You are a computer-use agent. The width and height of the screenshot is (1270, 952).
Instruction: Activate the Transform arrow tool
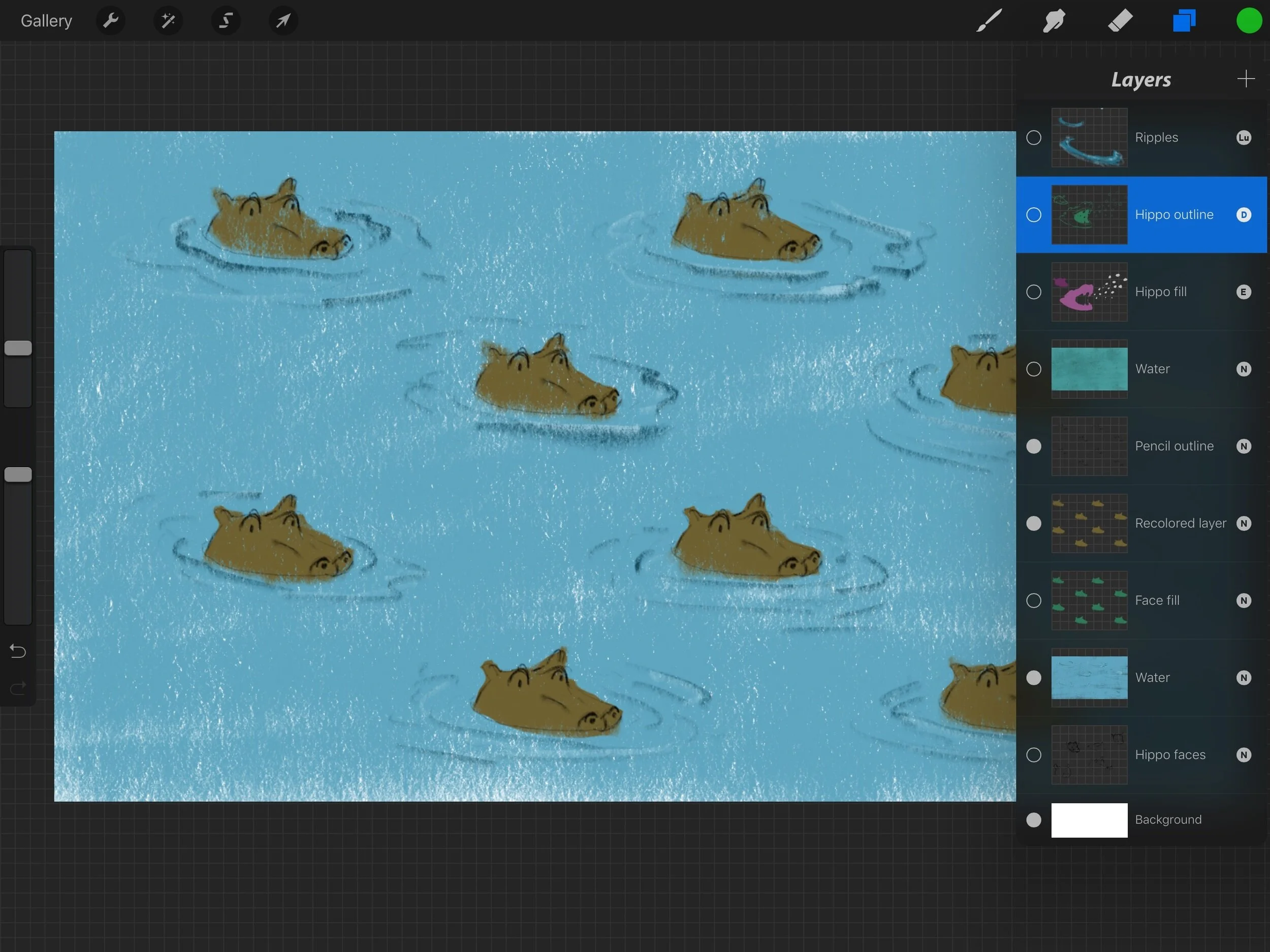coord(283,21)
